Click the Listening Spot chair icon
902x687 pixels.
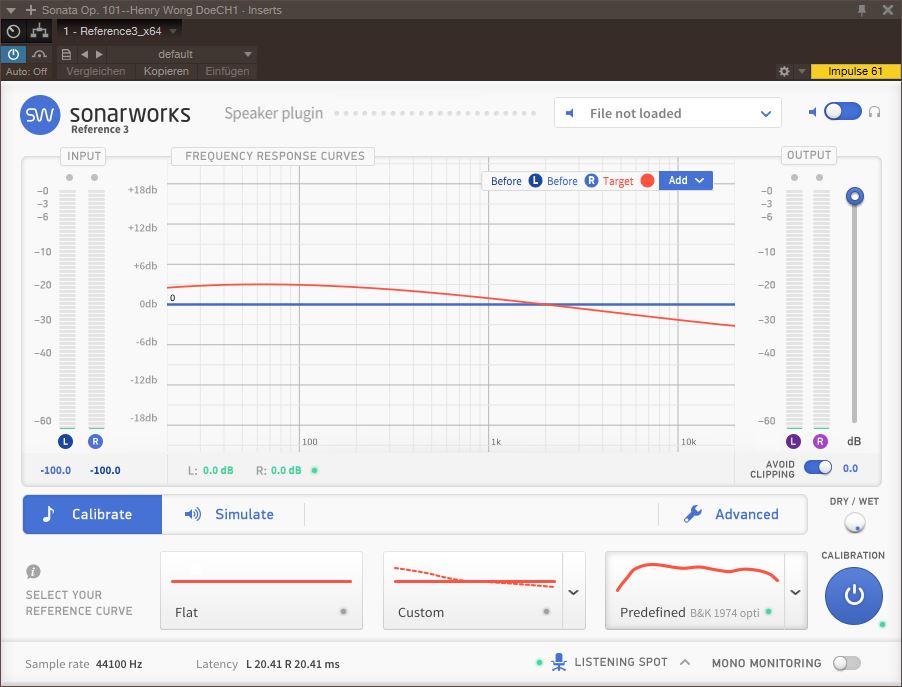[x=559, y=662]
